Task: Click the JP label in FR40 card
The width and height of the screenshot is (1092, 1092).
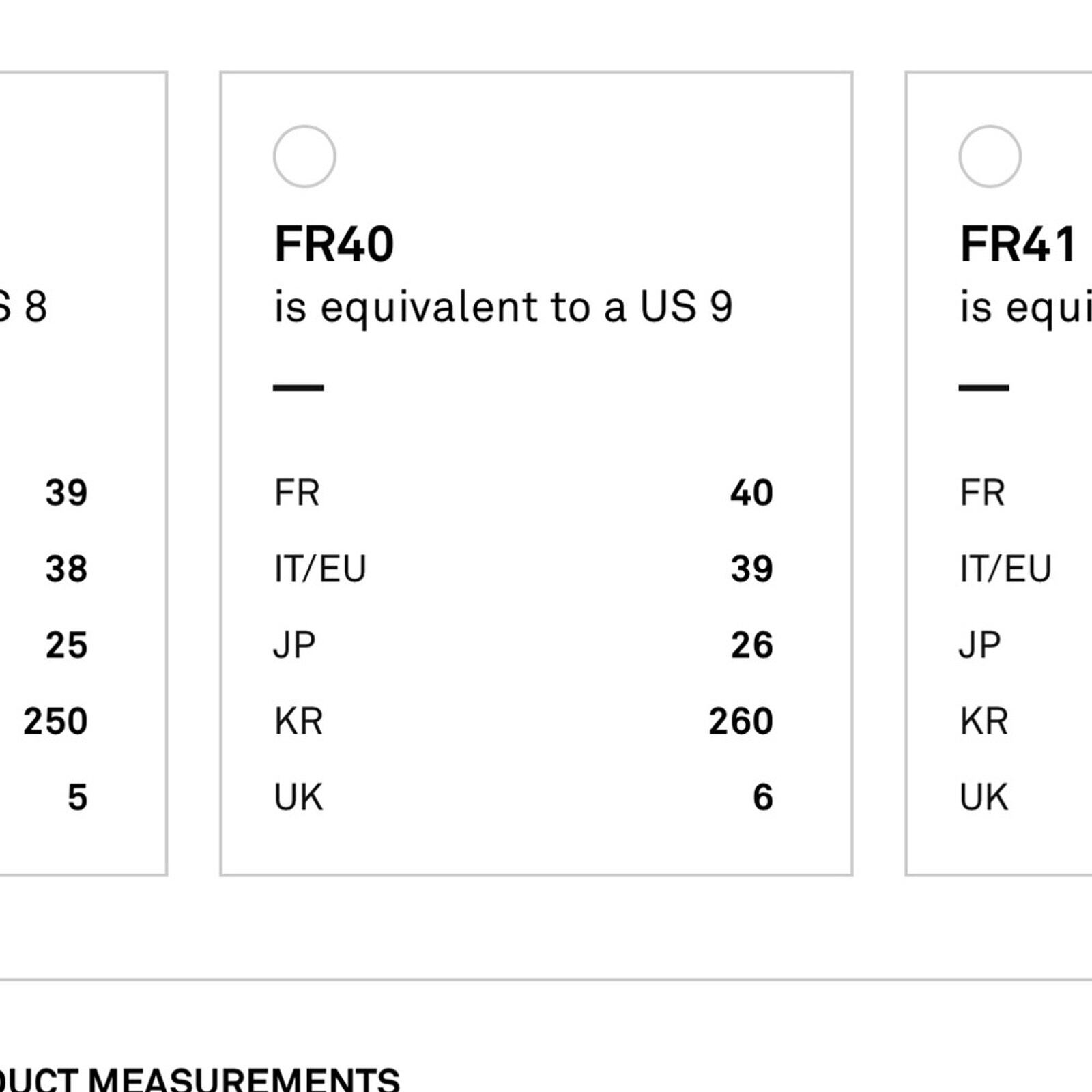Action: tap(295, 645)
